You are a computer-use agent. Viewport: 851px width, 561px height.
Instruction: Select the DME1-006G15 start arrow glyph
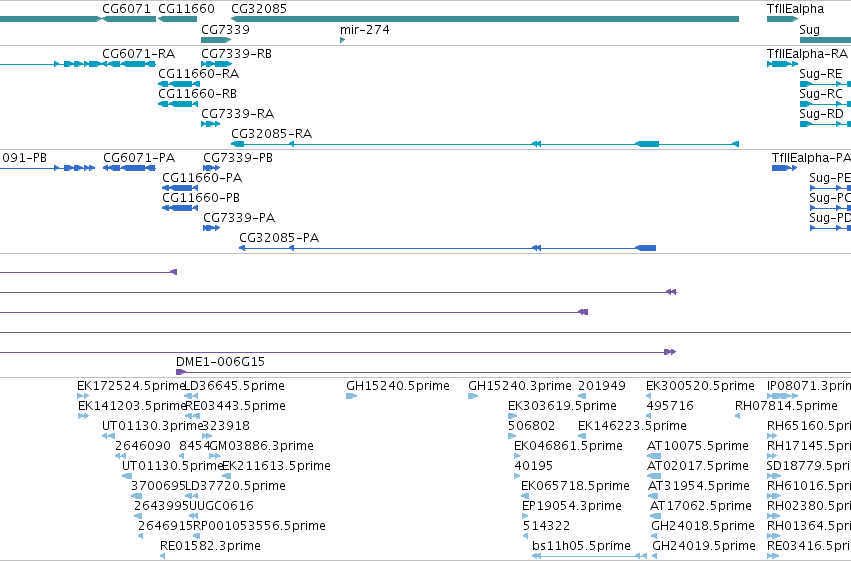click(181, 372)
